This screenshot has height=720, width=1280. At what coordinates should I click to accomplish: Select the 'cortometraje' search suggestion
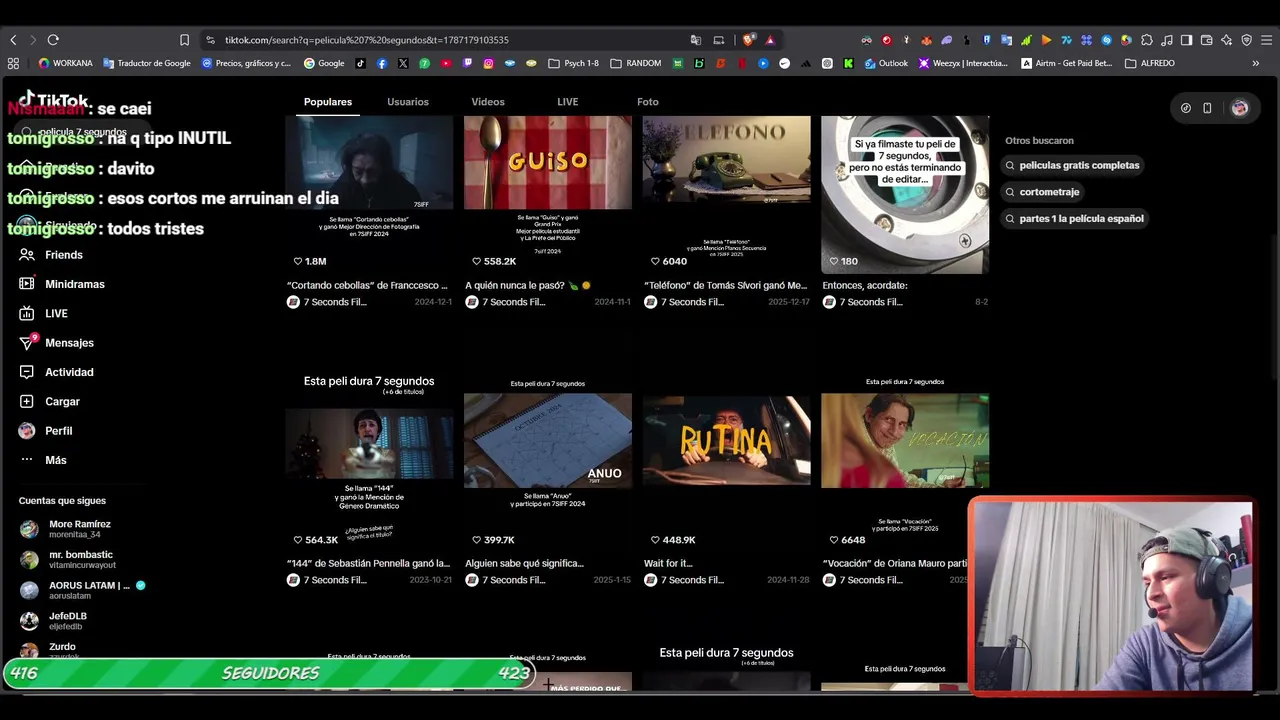click(1042, 192)
